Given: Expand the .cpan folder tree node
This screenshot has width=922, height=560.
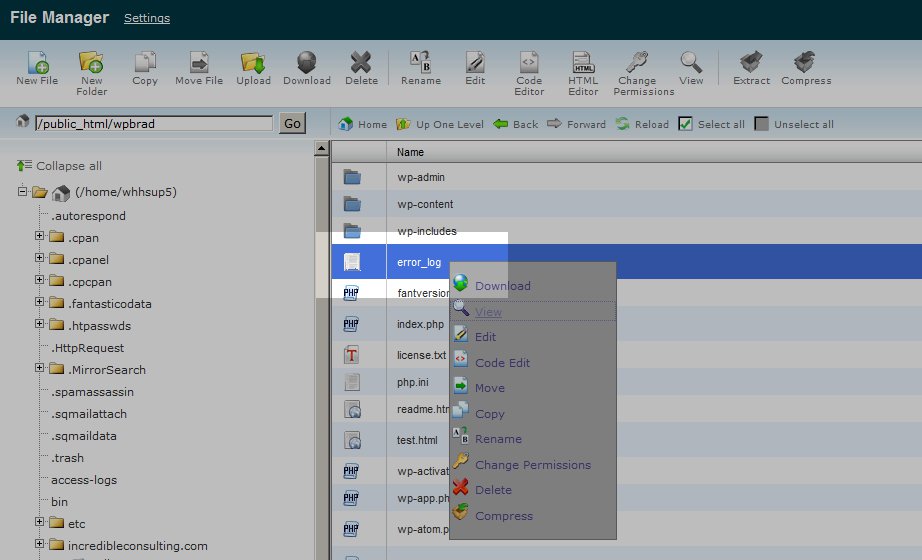Looking at the screenshot, I should pyautogui.click(x=40, y=237).
